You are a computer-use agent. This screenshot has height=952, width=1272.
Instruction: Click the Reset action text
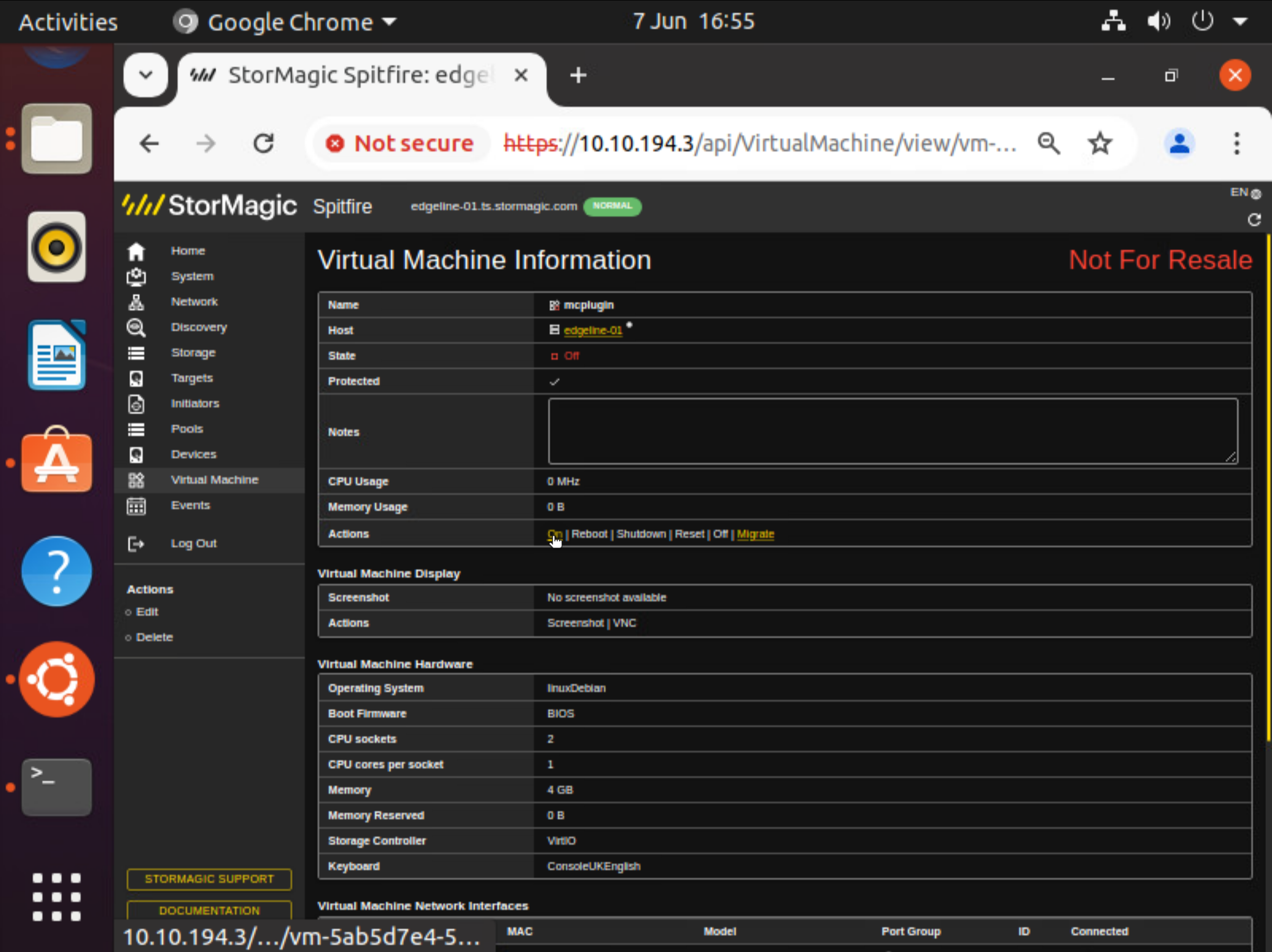(x=689, y=534)
